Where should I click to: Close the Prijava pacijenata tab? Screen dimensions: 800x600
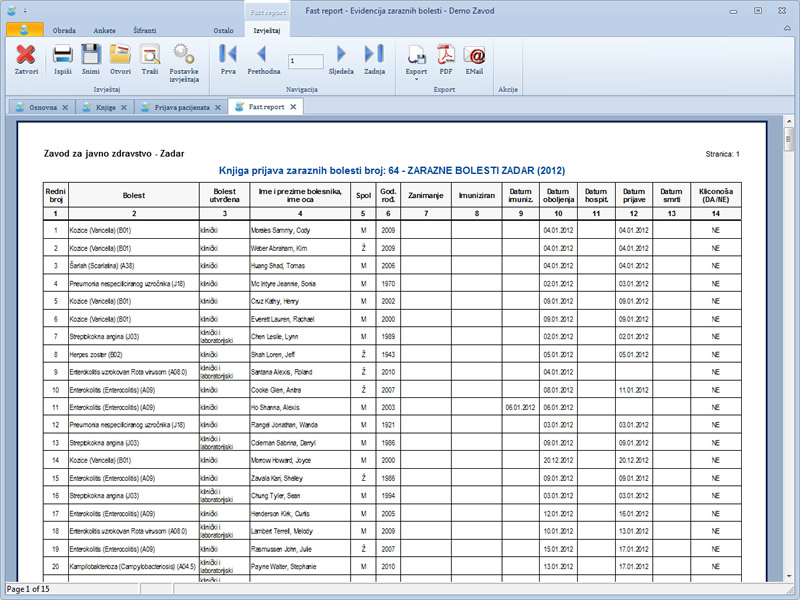[218, 107]
